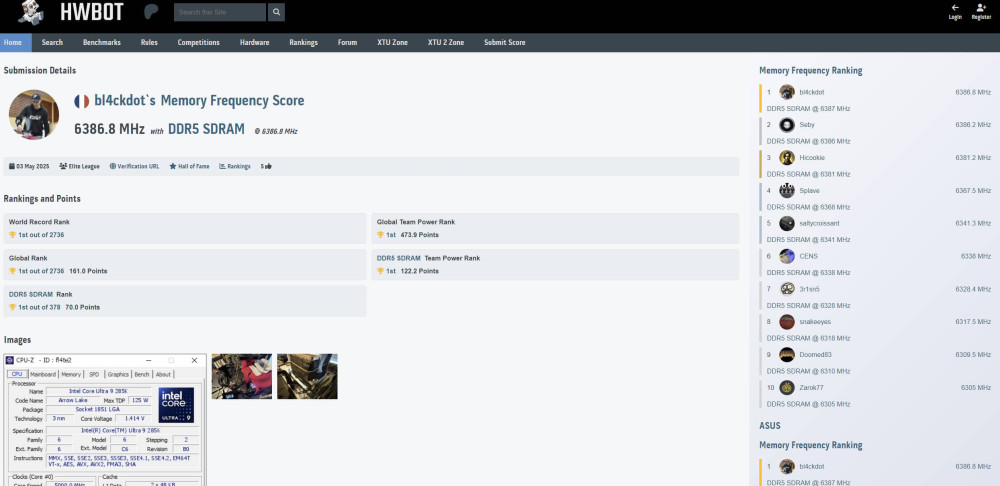The image size is (1000, 486).
Task: Open the Forum menu item
Action: point(348,43)
